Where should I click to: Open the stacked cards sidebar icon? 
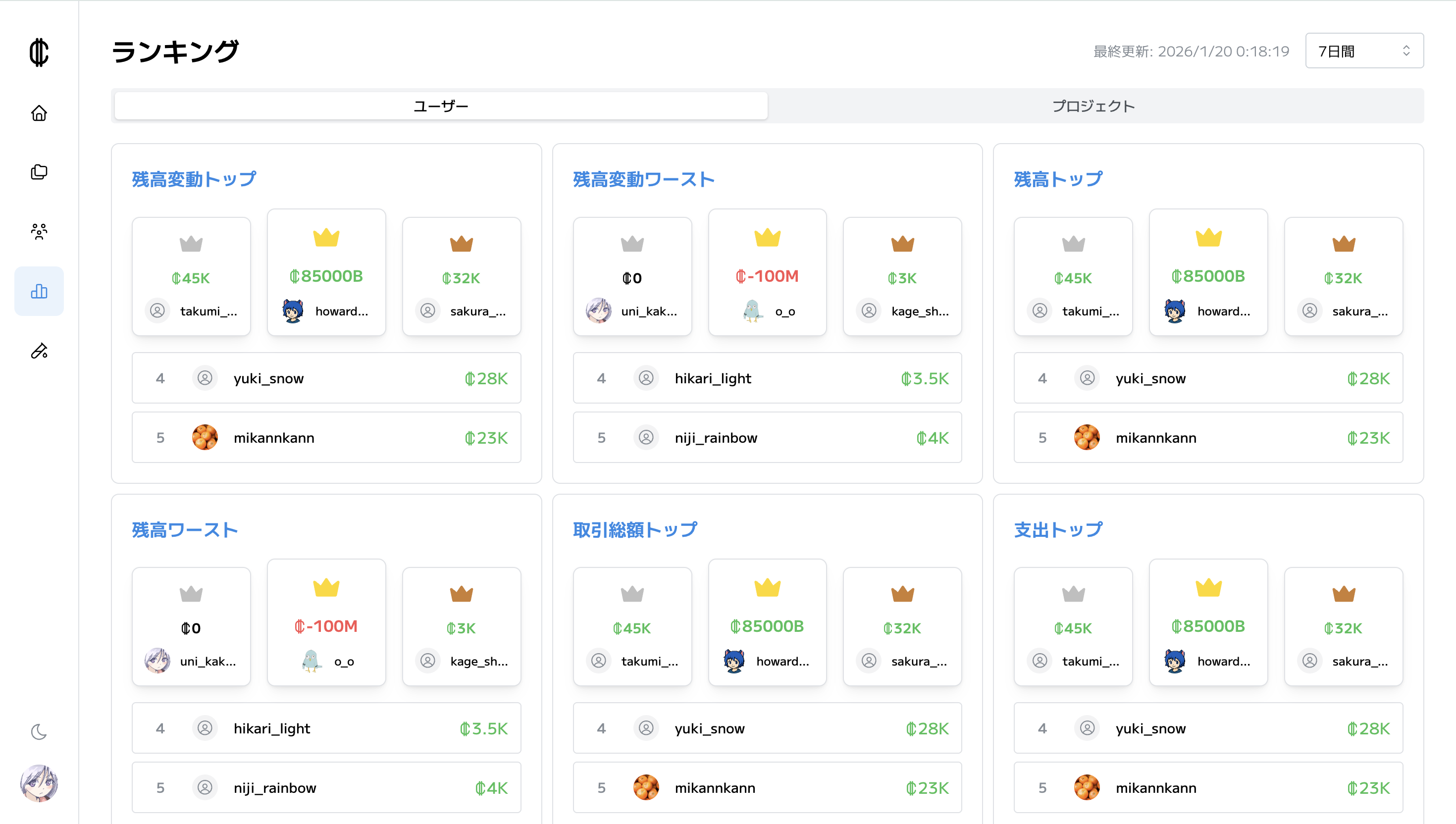point(39,172)
